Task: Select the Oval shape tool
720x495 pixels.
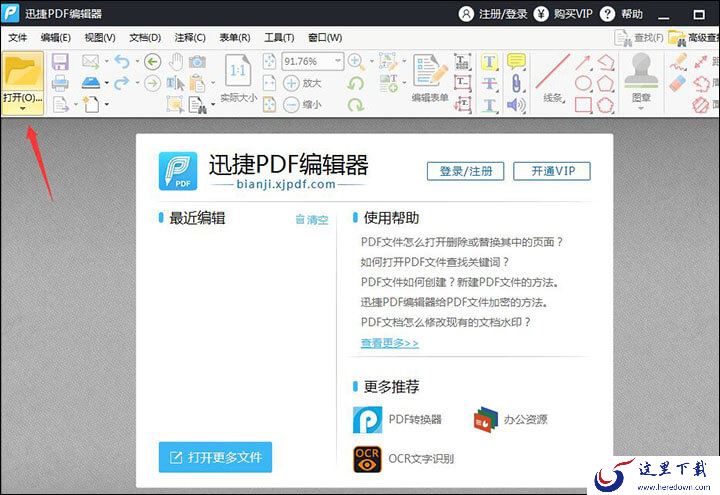Action: [583, 84]
